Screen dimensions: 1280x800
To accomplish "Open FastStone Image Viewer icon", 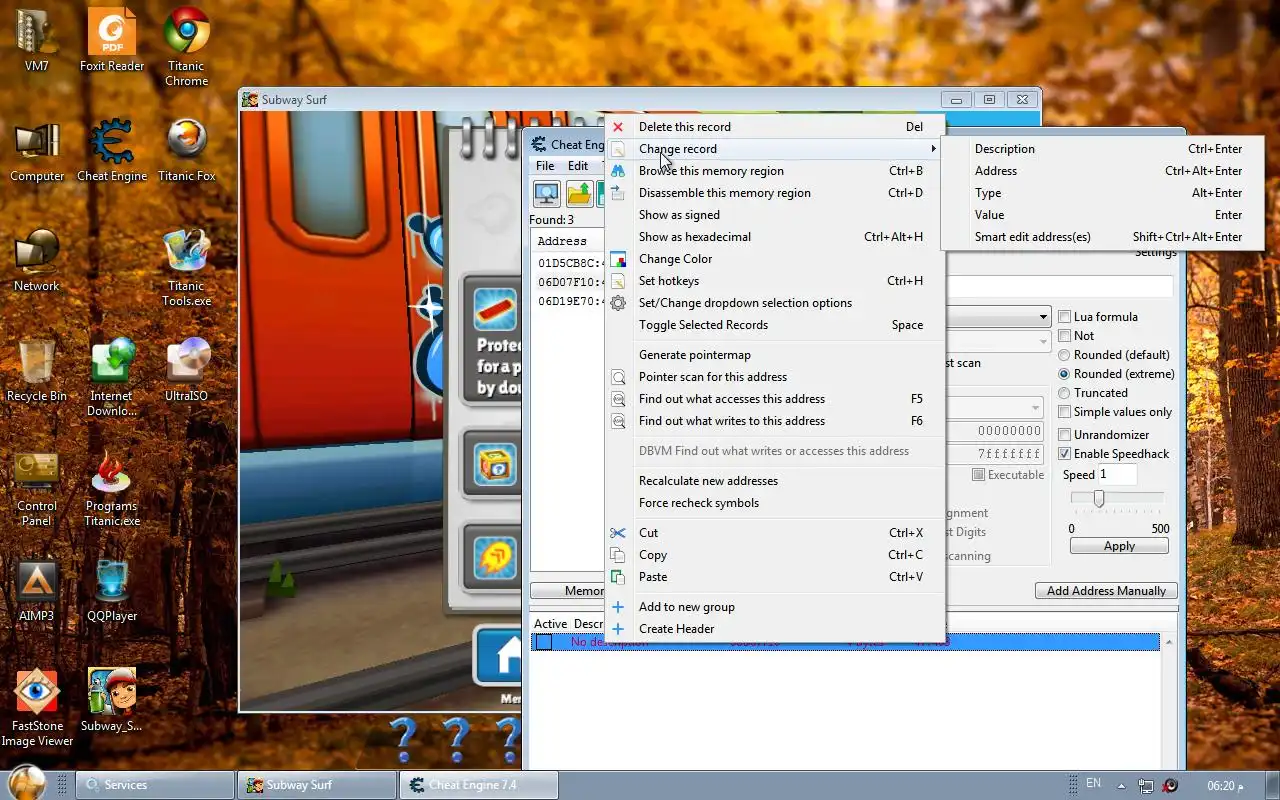I will tap(37, 708).
